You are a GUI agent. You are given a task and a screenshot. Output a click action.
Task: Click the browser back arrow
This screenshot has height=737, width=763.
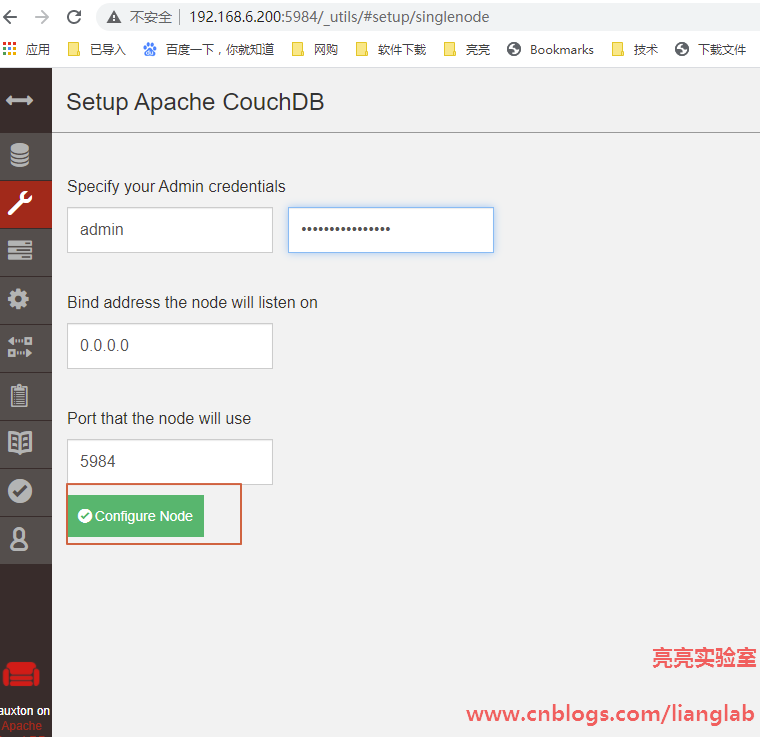coord(10,17)
